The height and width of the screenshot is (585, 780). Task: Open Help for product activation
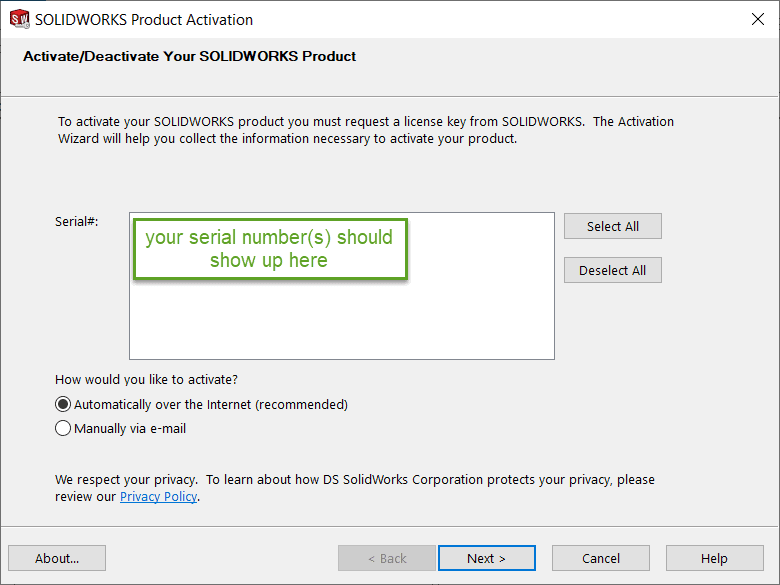click(x=714, y=558)
